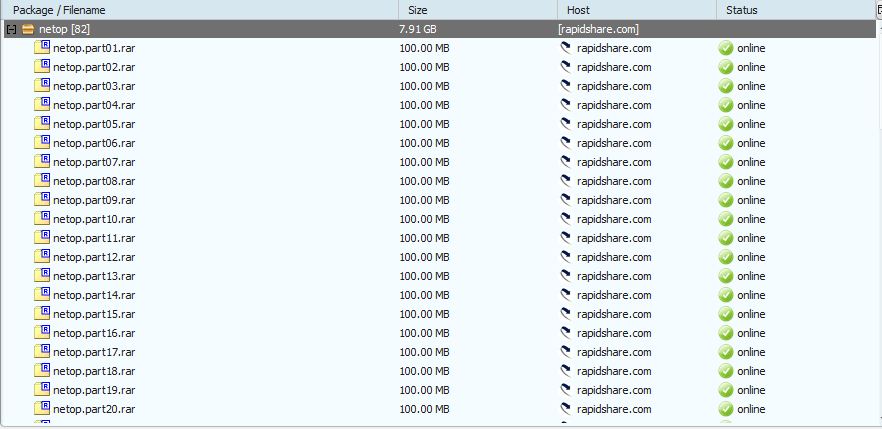Click the rar icon of netop.part04.rar
The image size is (882, 429).
42,105
